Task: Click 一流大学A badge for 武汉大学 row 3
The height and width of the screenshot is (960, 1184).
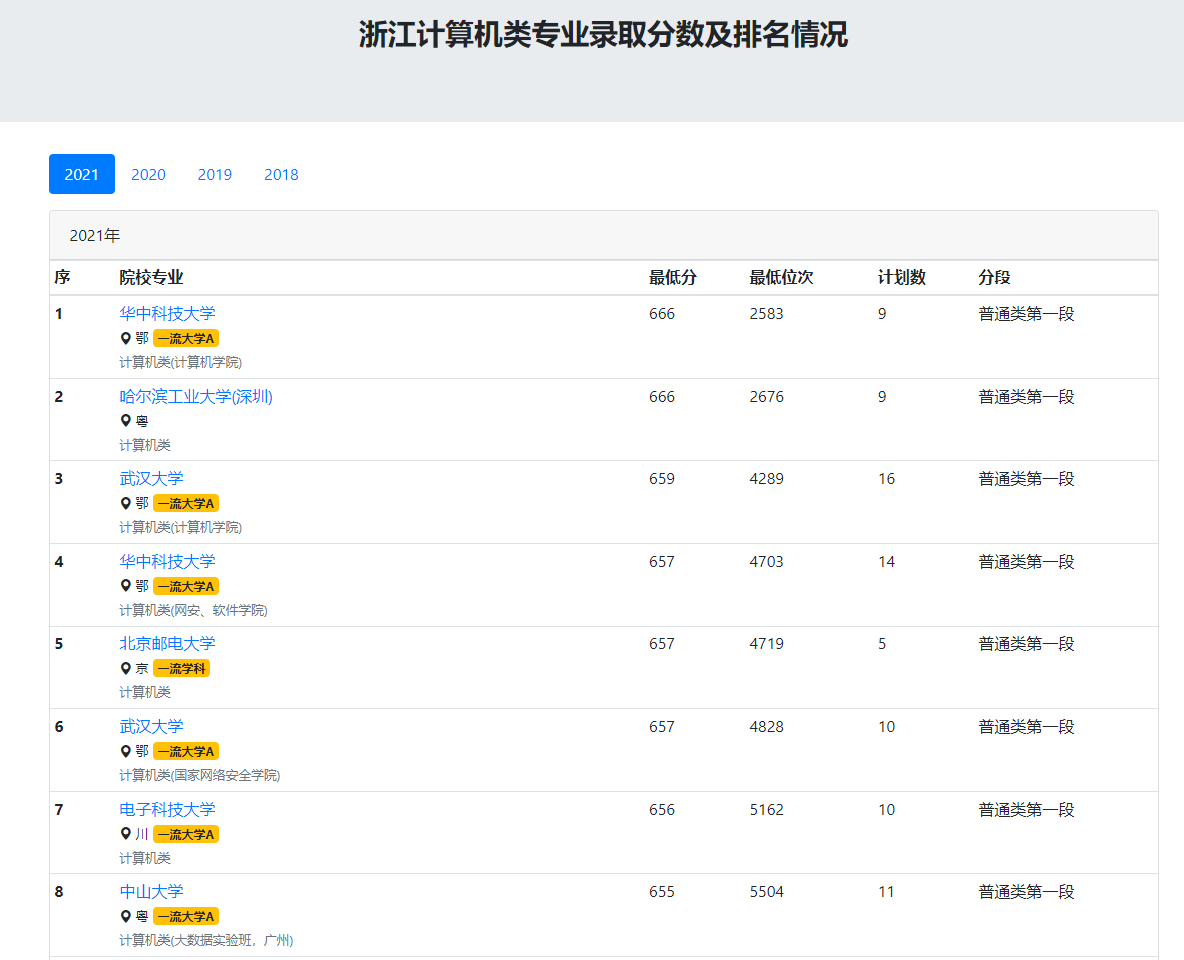Action: [186, 503]
